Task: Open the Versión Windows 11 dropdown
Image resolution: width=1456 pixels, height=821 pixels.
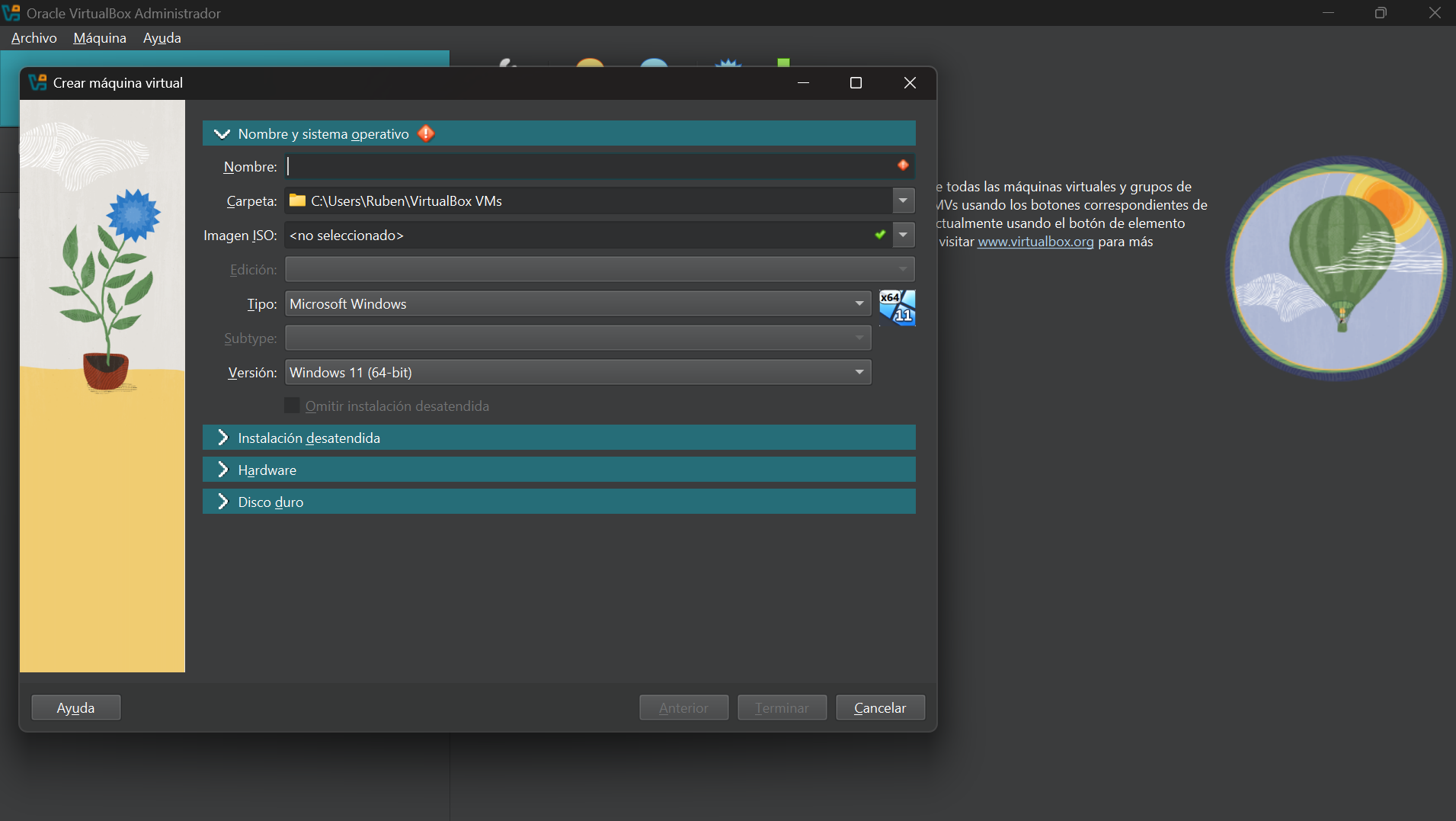Action: [578, 372]
